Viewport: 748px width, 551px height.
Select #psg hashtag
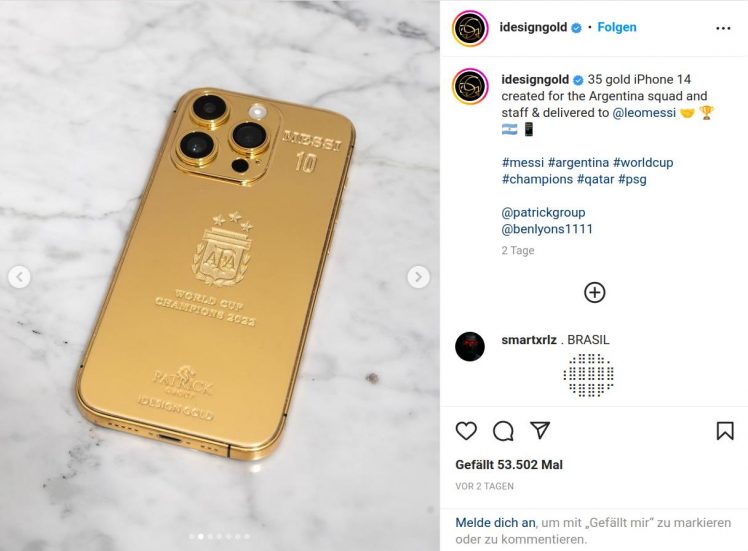632,179
